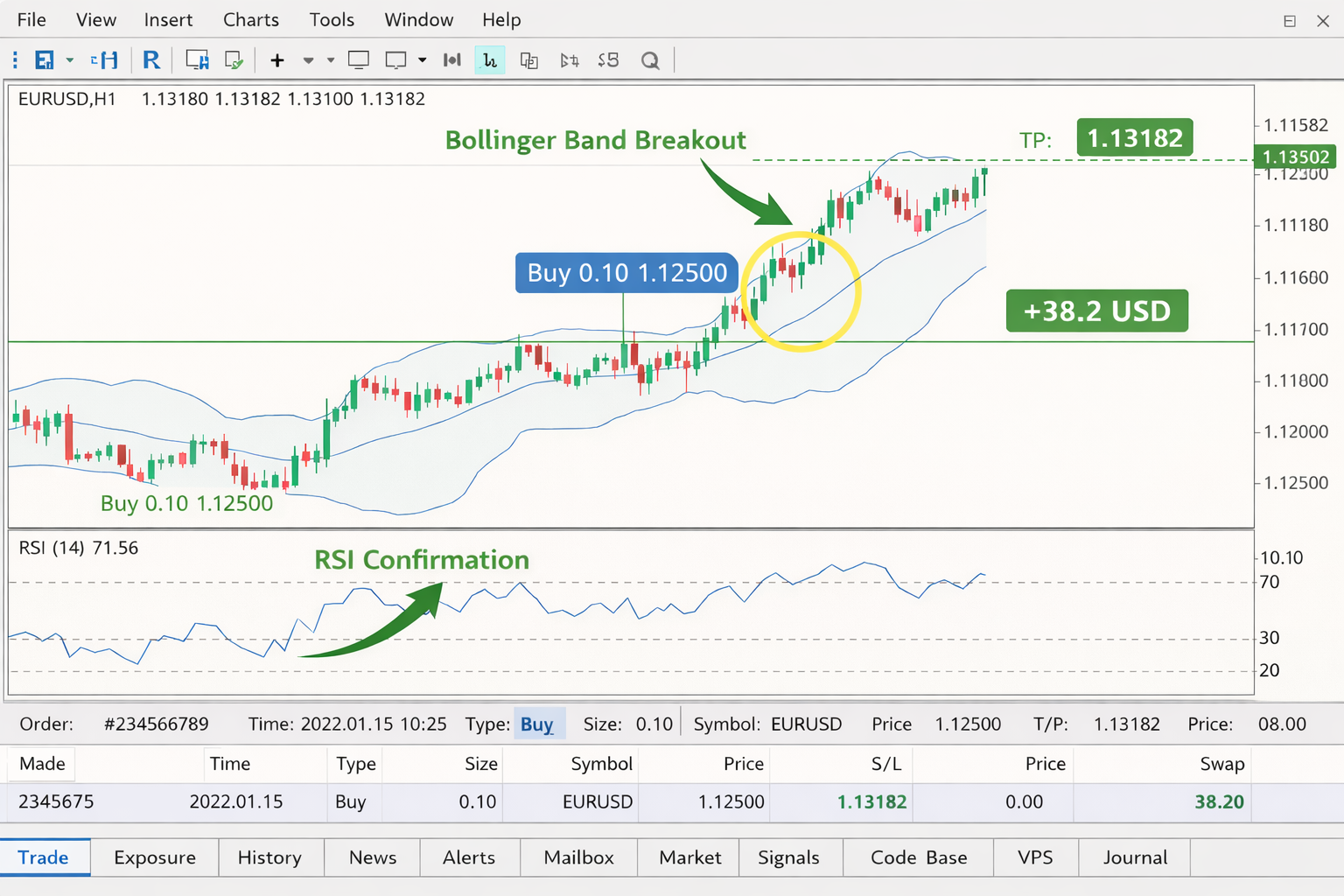Click the green Buy 0.10 1.12500 text at lower left
Image resolution: width=1344 pixels, height=896 pixels.
click(x=186, y=503)
